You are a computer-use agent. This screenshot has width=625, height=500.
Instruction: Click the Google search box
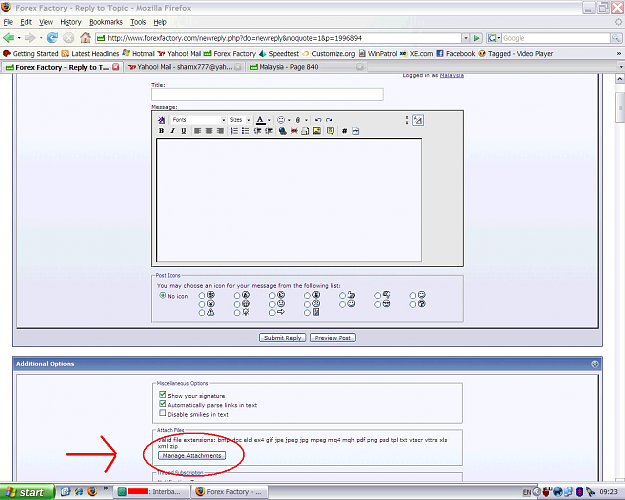556,38
